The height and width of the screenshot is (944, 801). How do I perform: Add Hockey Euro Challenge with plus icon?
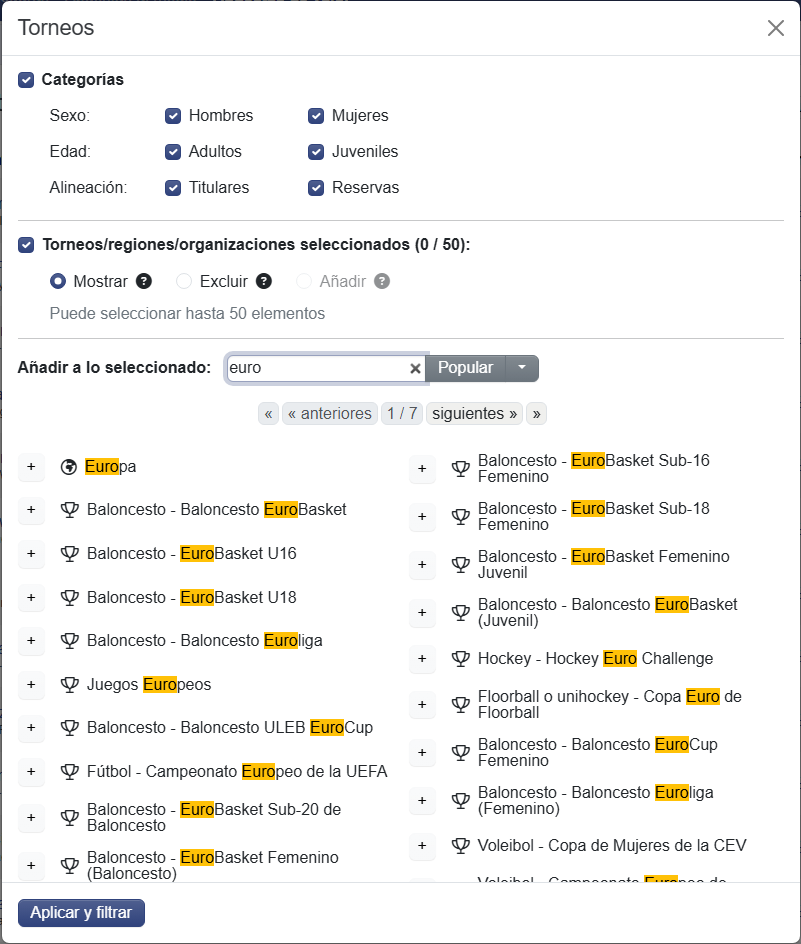422,659
